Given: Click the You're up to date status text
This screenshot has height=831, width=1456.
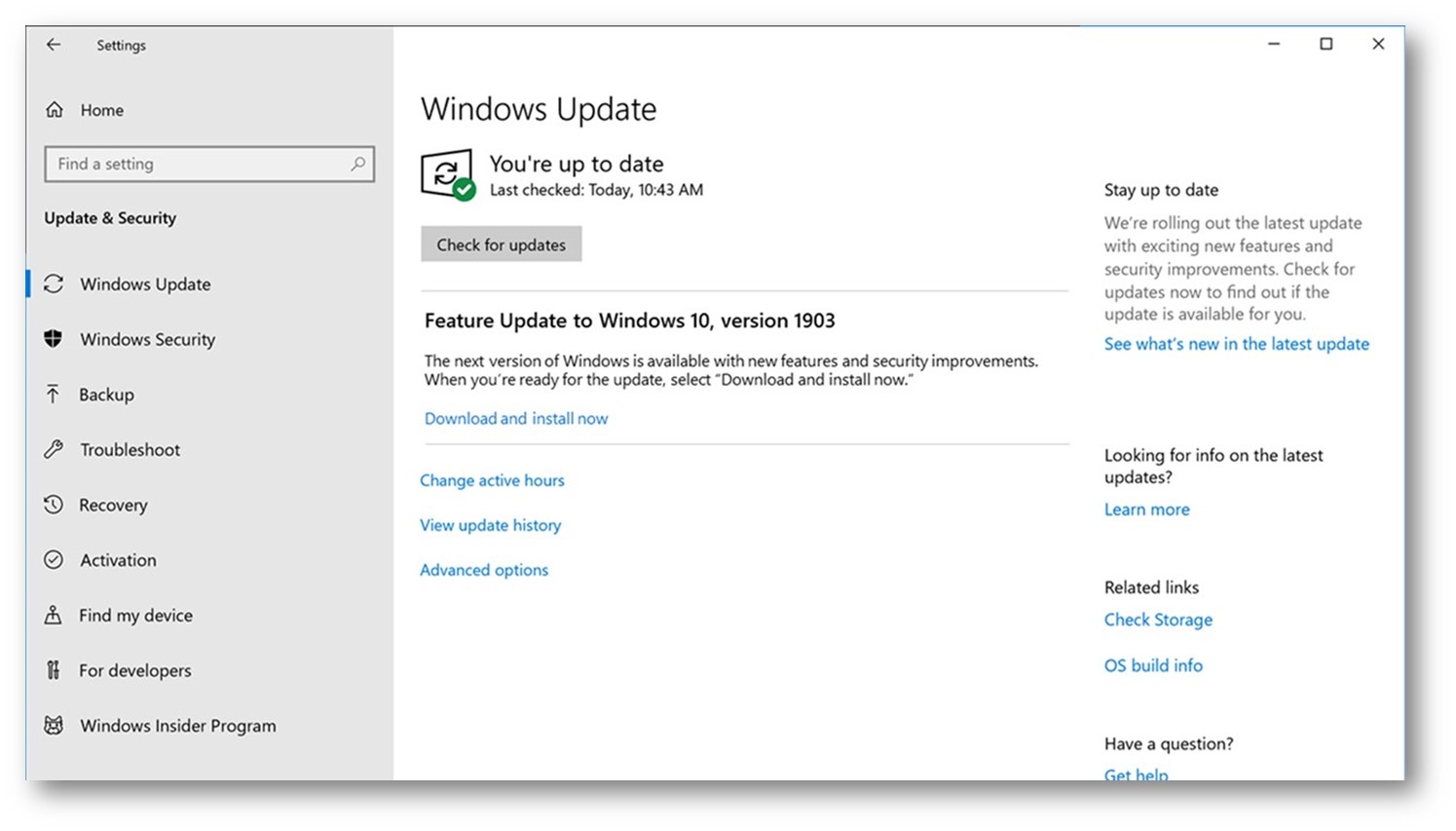Looking at the screenshot, I should point(577,164).
